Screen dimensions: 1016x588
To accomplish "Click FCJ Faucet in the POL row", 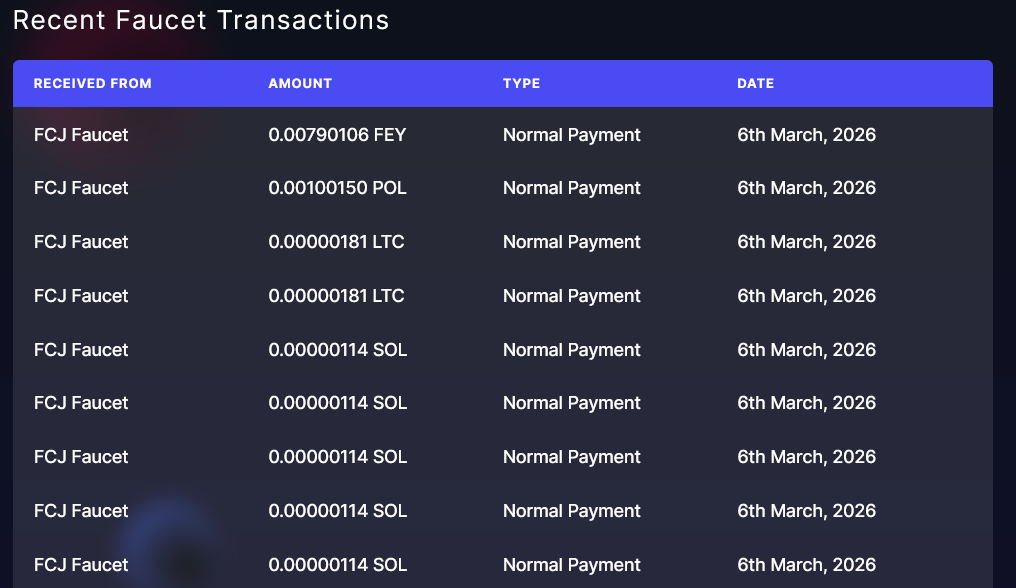I will tap(81, 188).
